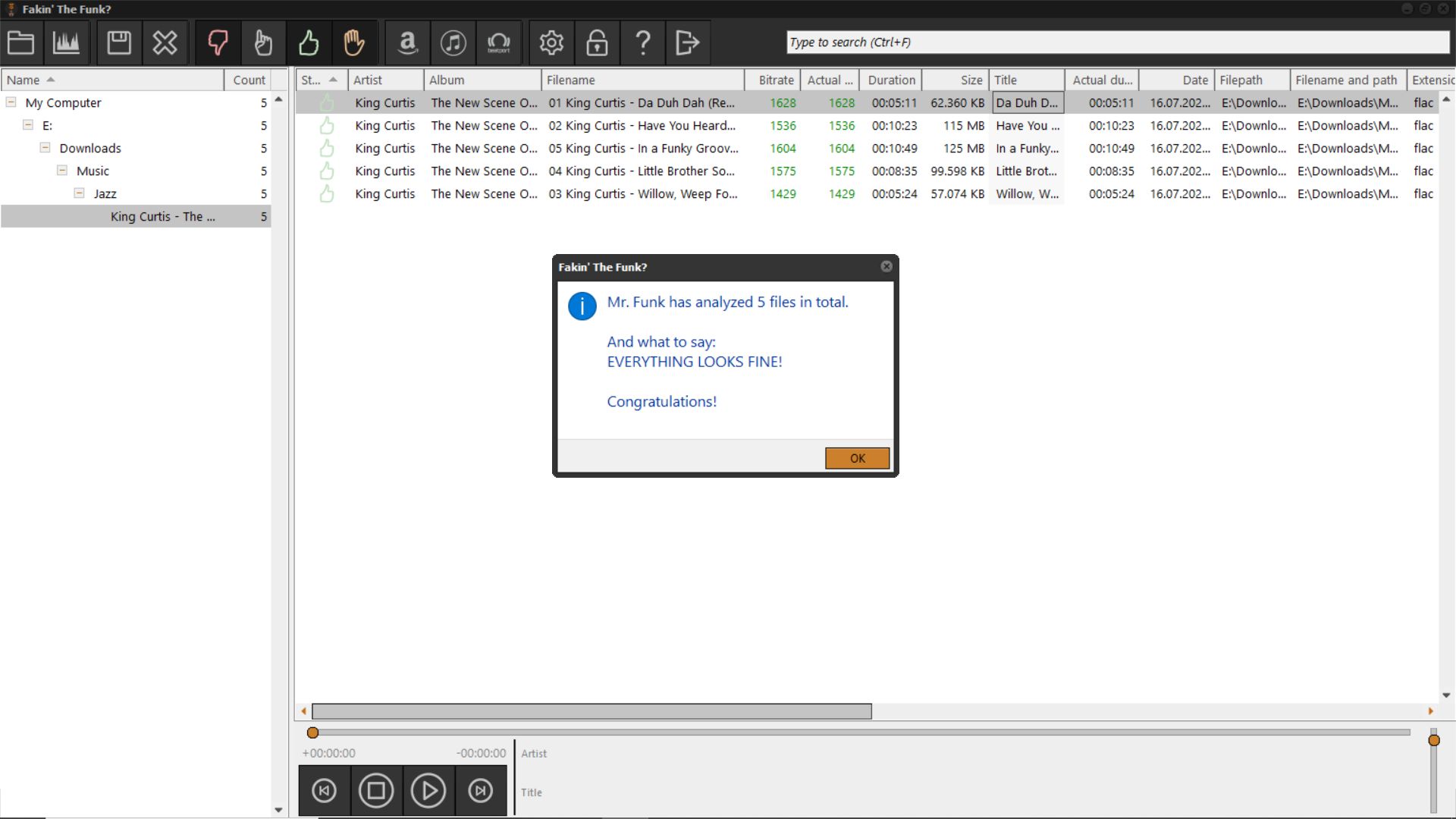This screenshot has width=1456, height=819.
Task: Open the Amazon search icon
Action: [408, 42]
